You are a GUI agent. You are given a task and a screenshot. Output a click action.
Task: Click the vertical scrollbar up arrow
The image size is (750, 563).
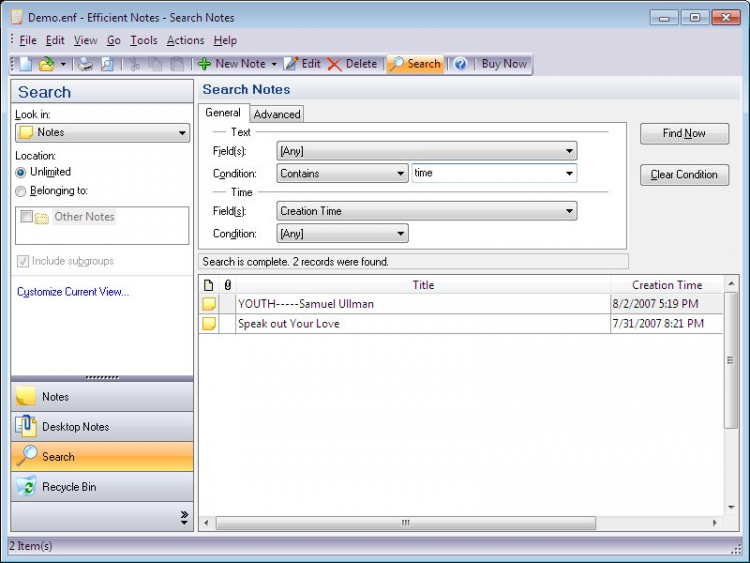pos(731,284)
